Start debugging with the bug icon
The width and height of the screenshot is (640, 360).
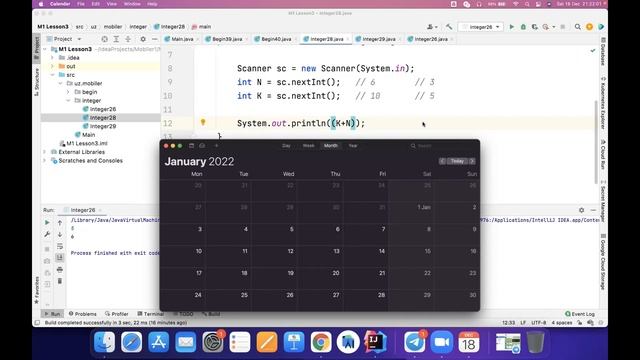click(523, 27)
